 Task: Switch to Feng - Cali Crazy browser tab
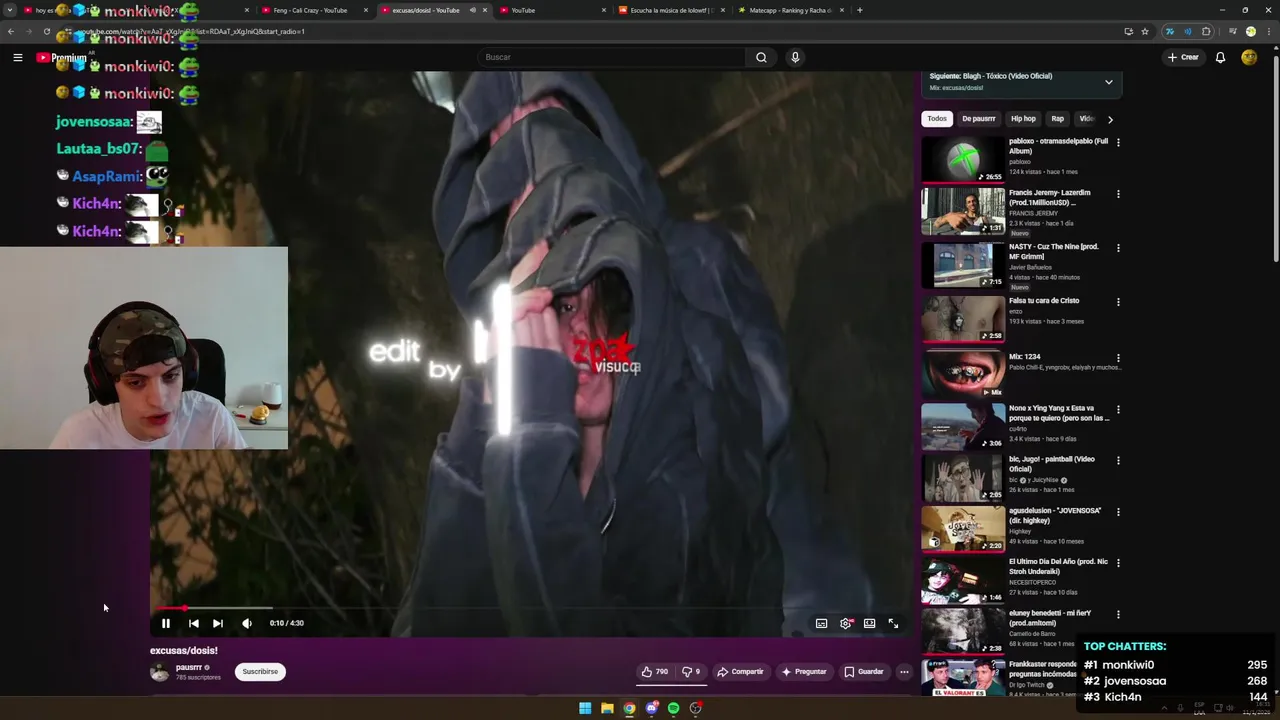point(313,10)
